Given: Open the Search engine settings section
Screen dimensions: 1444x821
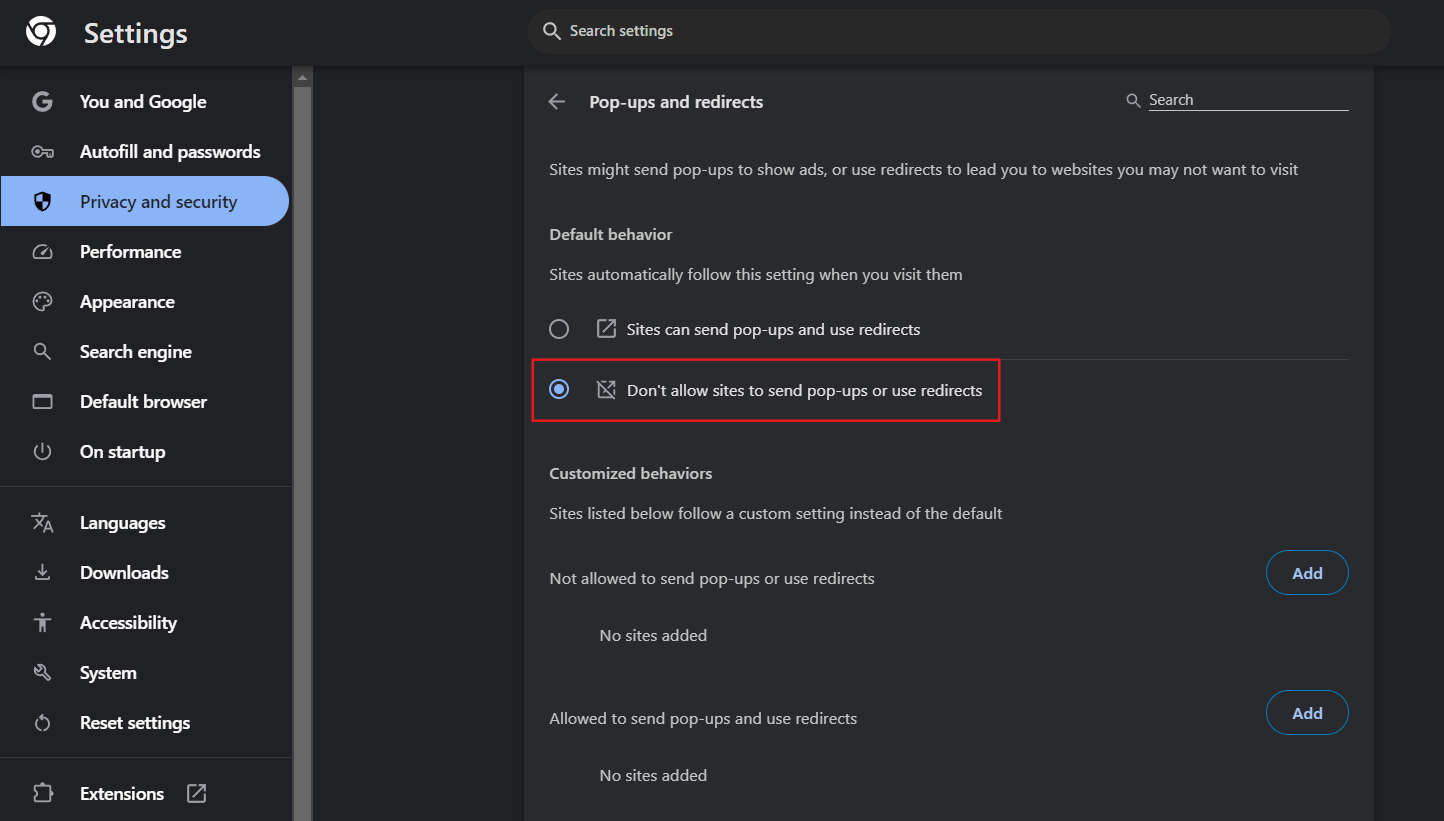Looking at the screenshot, I should pos(135,352).
